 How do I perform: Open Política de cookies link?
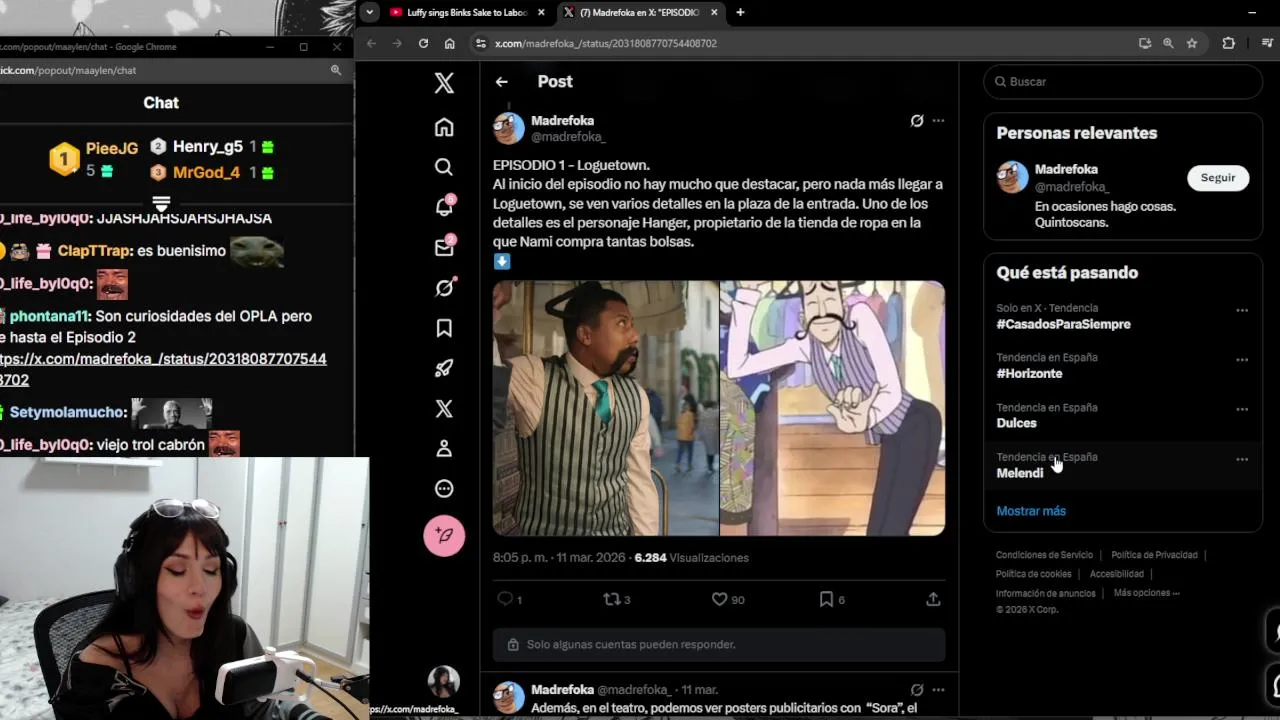point(1033,574)
